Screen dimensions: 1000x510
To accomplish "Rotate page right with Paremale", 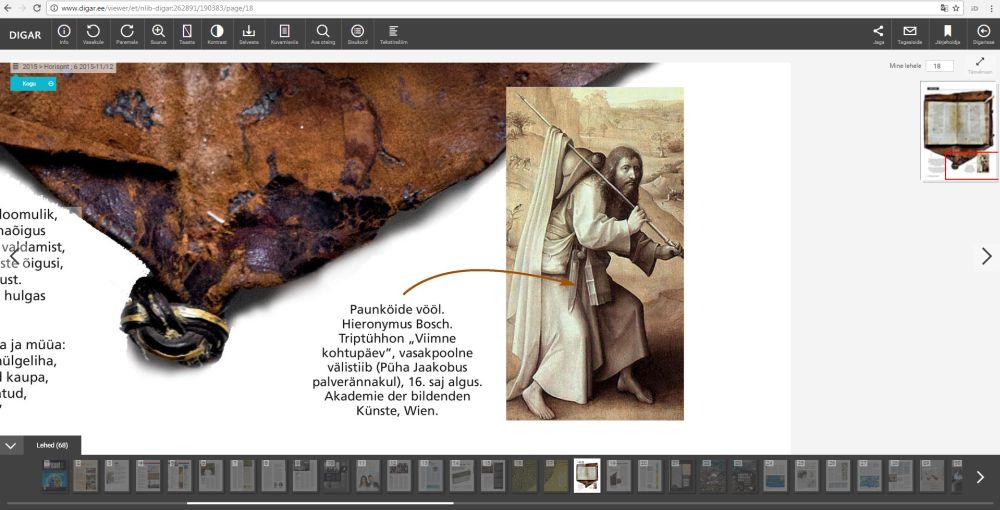I will [x=127, y=33].
